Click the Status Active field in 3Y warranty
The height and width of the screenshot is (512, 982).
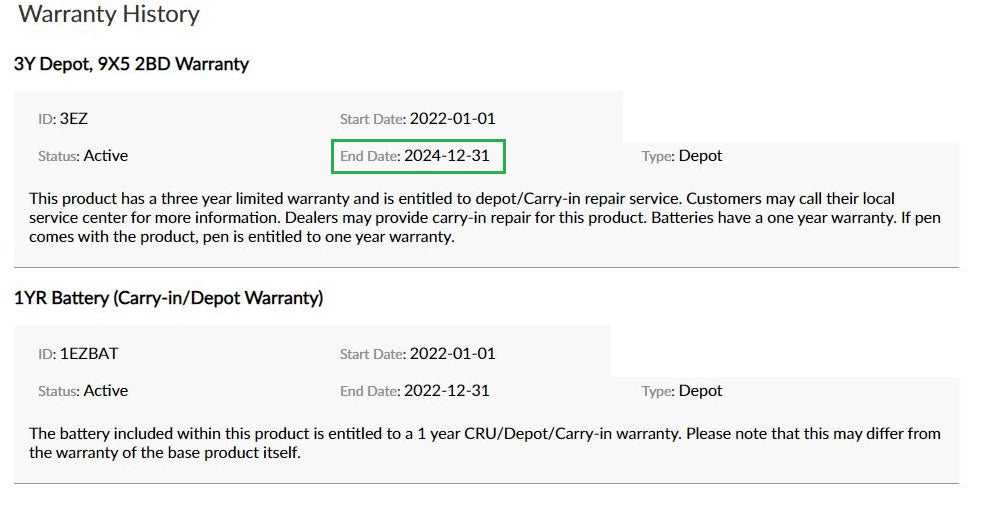83,156
